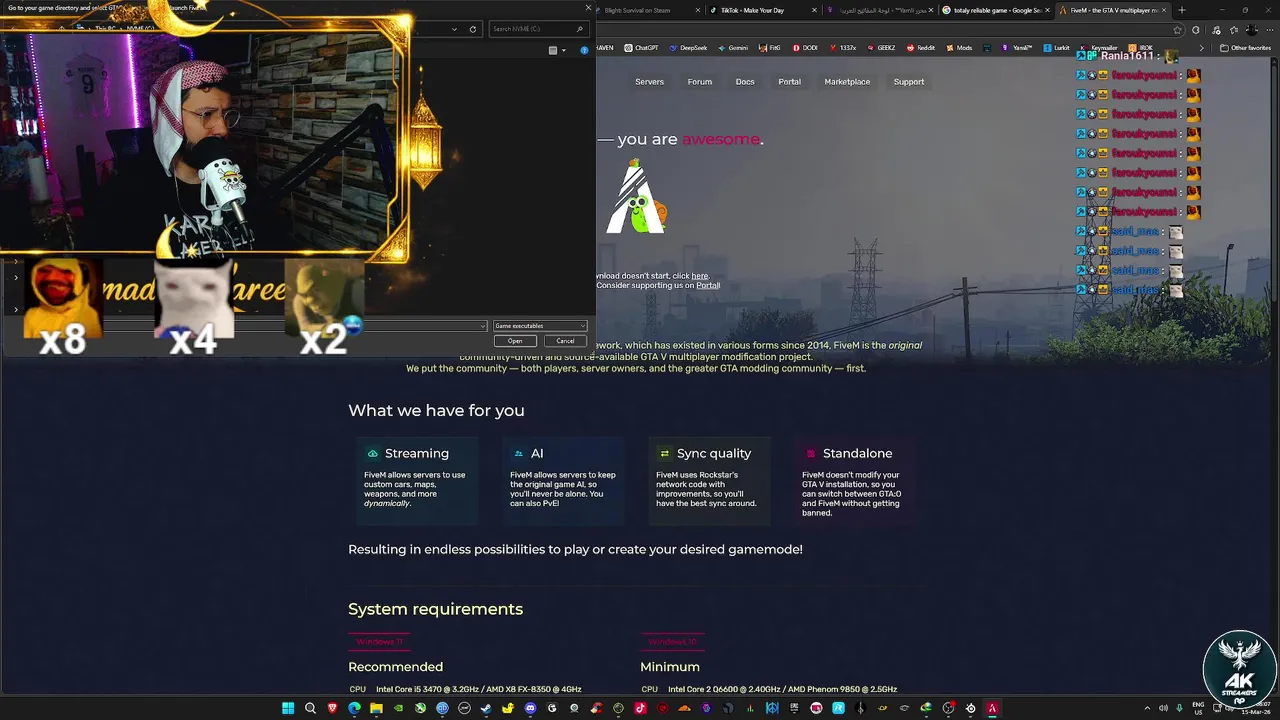
Task: Open the Lurkit bookmark
Action: pyautogui.click(x=1056, y=48)
